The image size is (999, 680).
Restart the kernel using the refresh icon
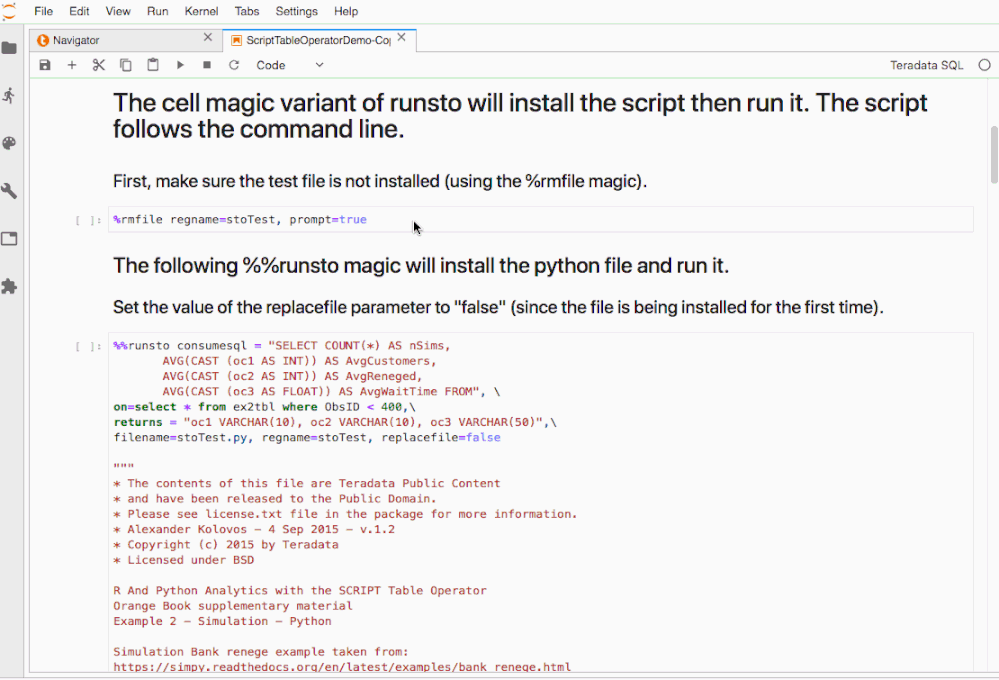pyautogui.click(x=234, y=65)
